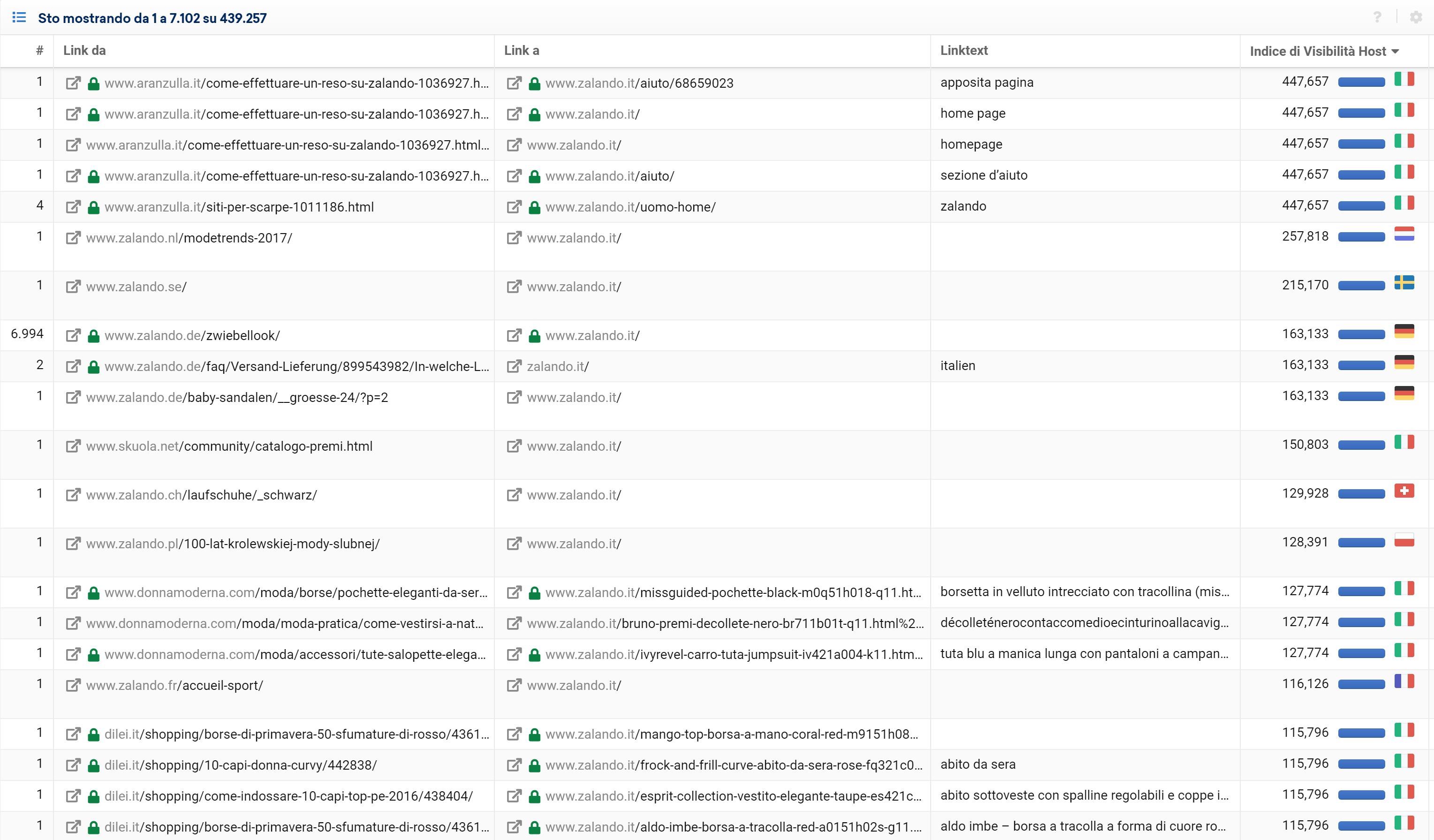Open www.skuola.net/community/catalogo-premi.html link
1434x840 pixels.
pyautogui.click(x=229, y=446)
